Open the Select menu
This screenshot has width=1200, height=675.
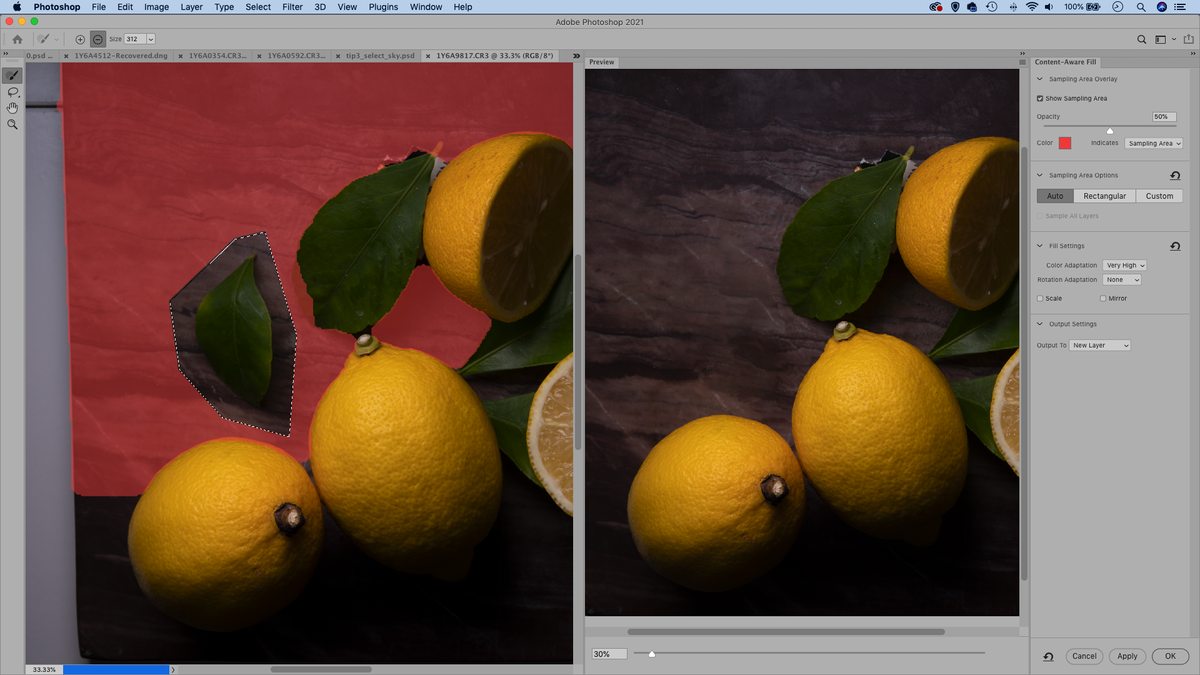pyautogui.click(x=257, y=7)
